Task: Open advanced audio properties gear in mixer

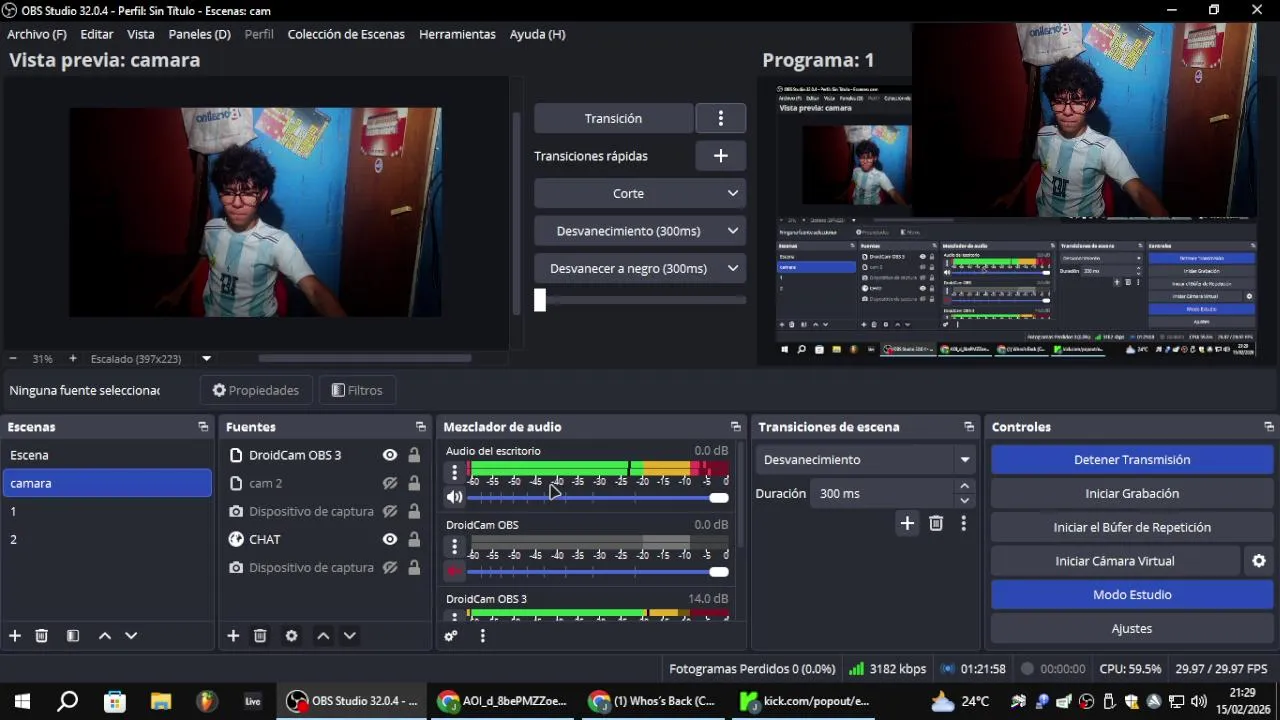Action: [451, 636]
